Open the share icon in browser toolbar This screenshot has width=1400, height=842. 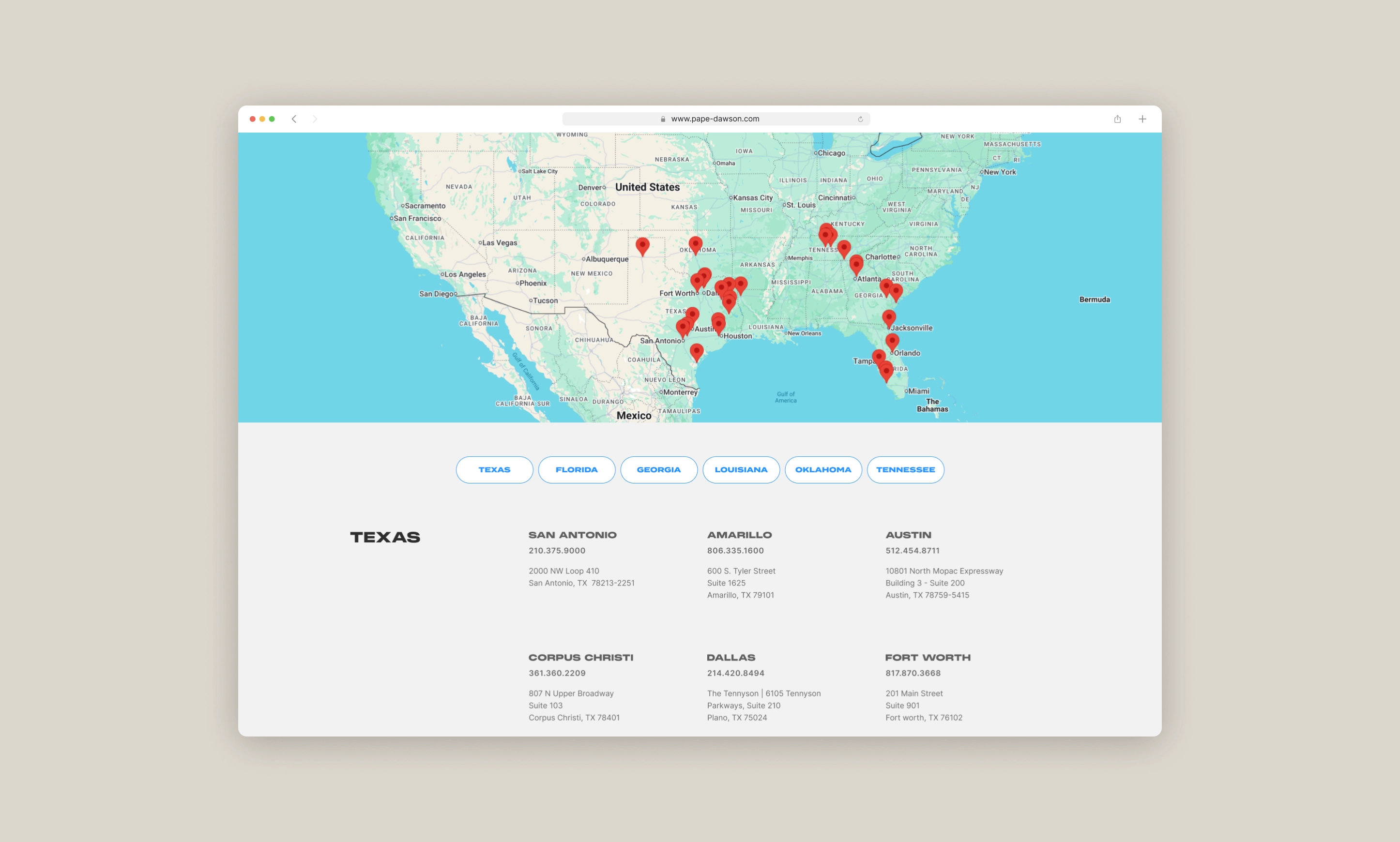click(1117, 119)
